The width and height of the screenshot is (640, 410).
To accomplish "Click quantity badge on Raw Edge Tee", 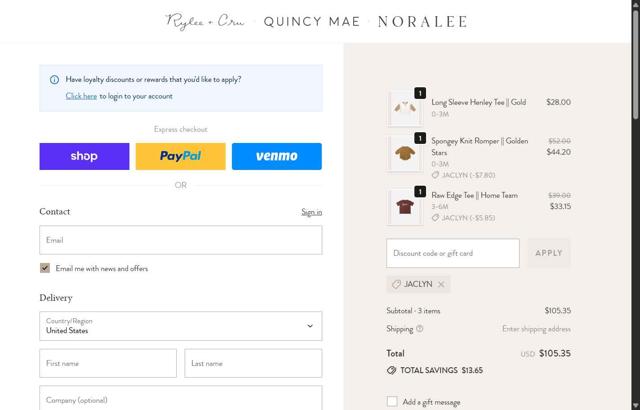I will click(x=420, y=192).
